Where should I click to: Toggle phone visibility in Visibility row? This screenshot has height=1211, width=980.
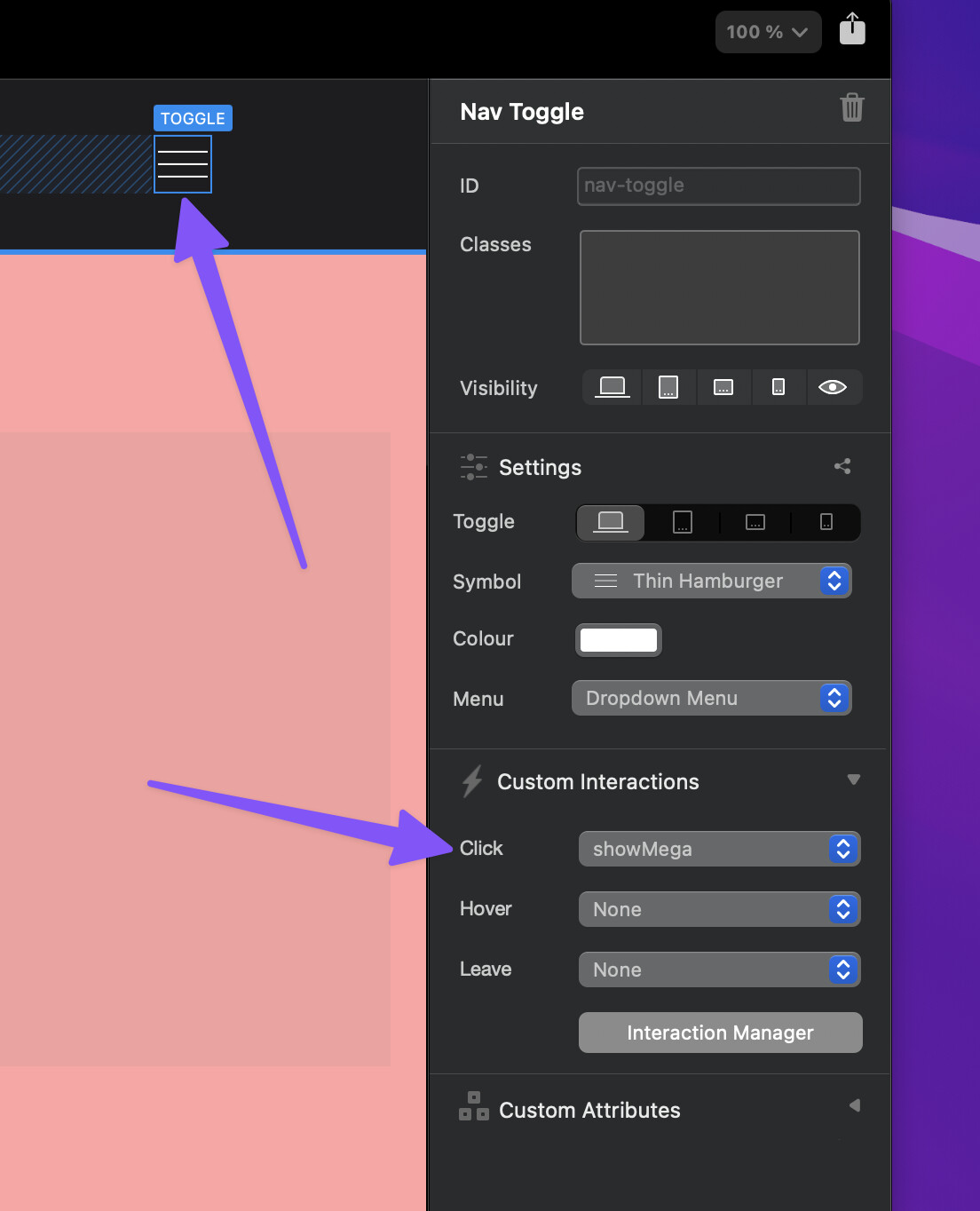tap(778, 387)
